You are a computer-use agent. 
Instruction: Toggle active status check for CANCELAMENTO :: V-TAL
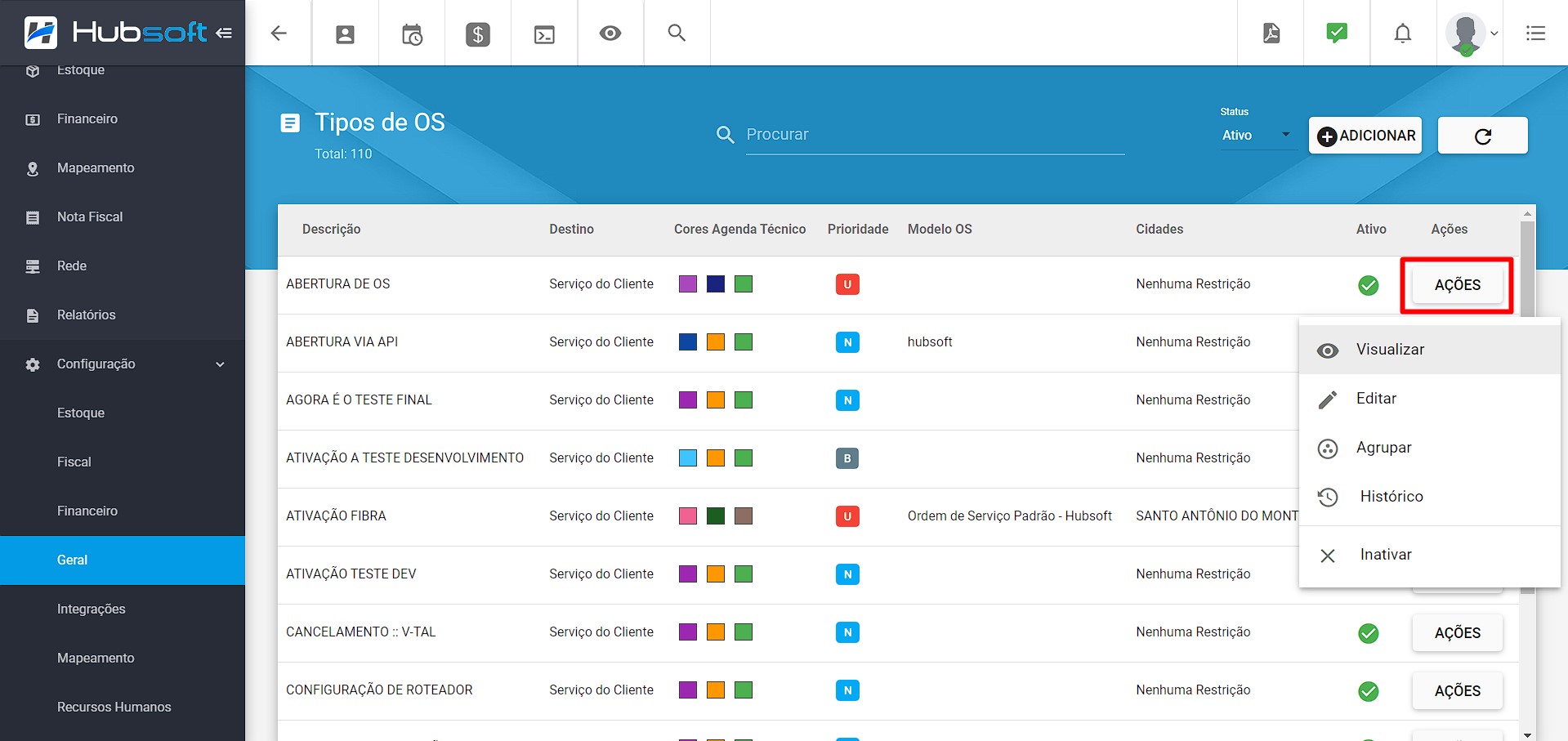coord(1369,632)
